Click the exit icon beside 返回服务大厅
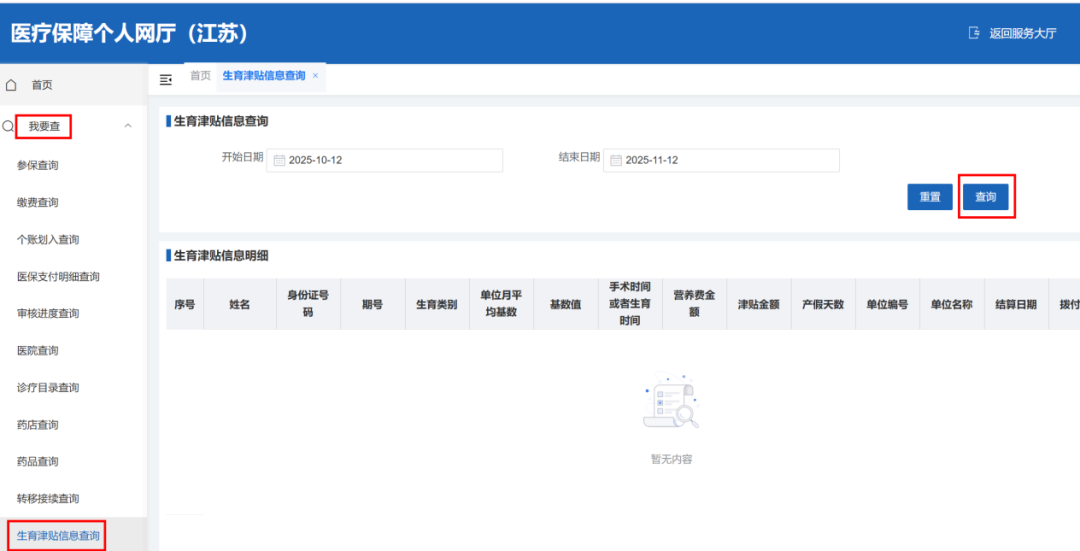The height and width of the screenshot is (551, 1080). tap(974, 33)
